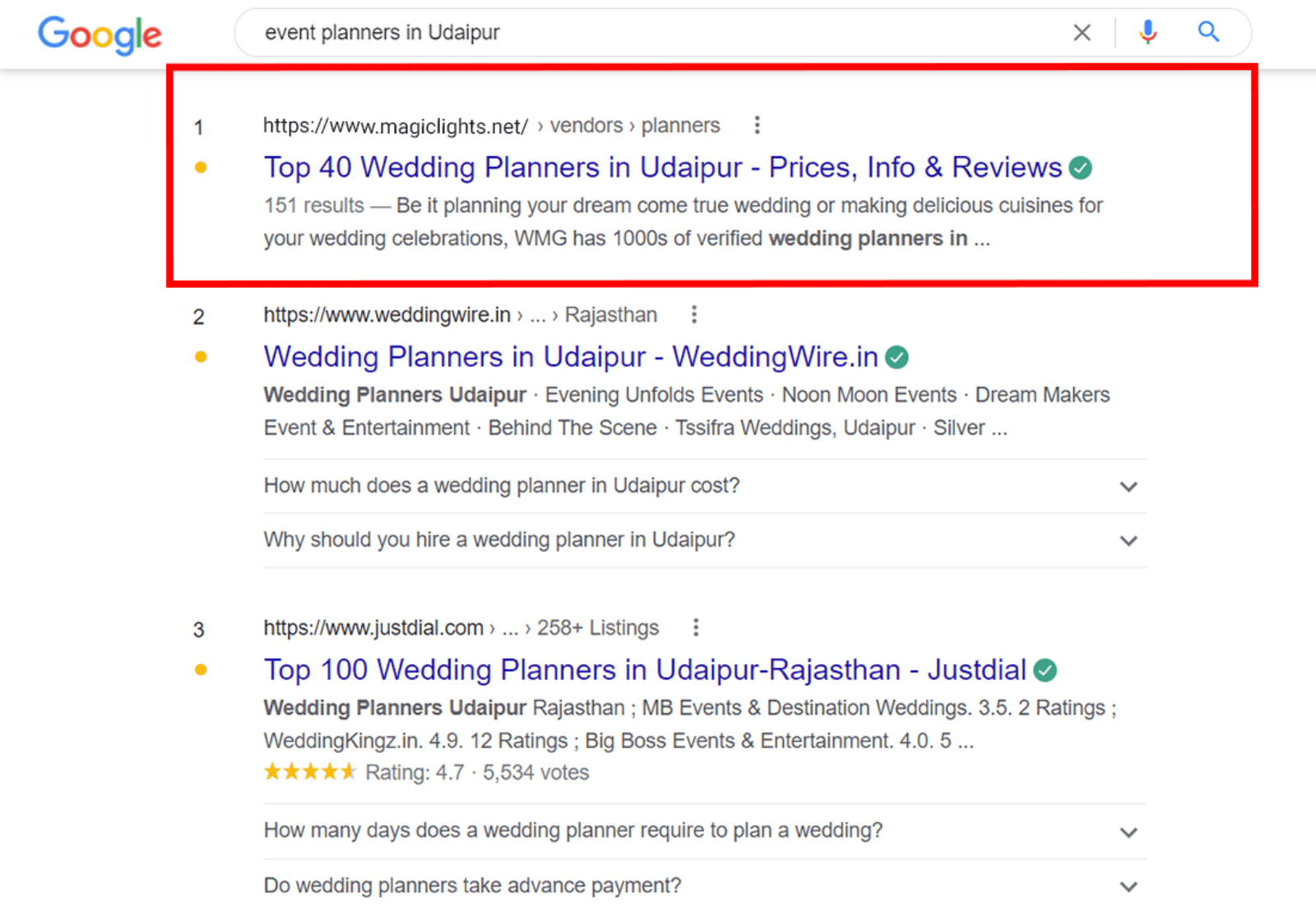Expand "Why should you hire a wedding planner" question
The width and height of the screenshot is (1316, 905).
(1128, 541)
